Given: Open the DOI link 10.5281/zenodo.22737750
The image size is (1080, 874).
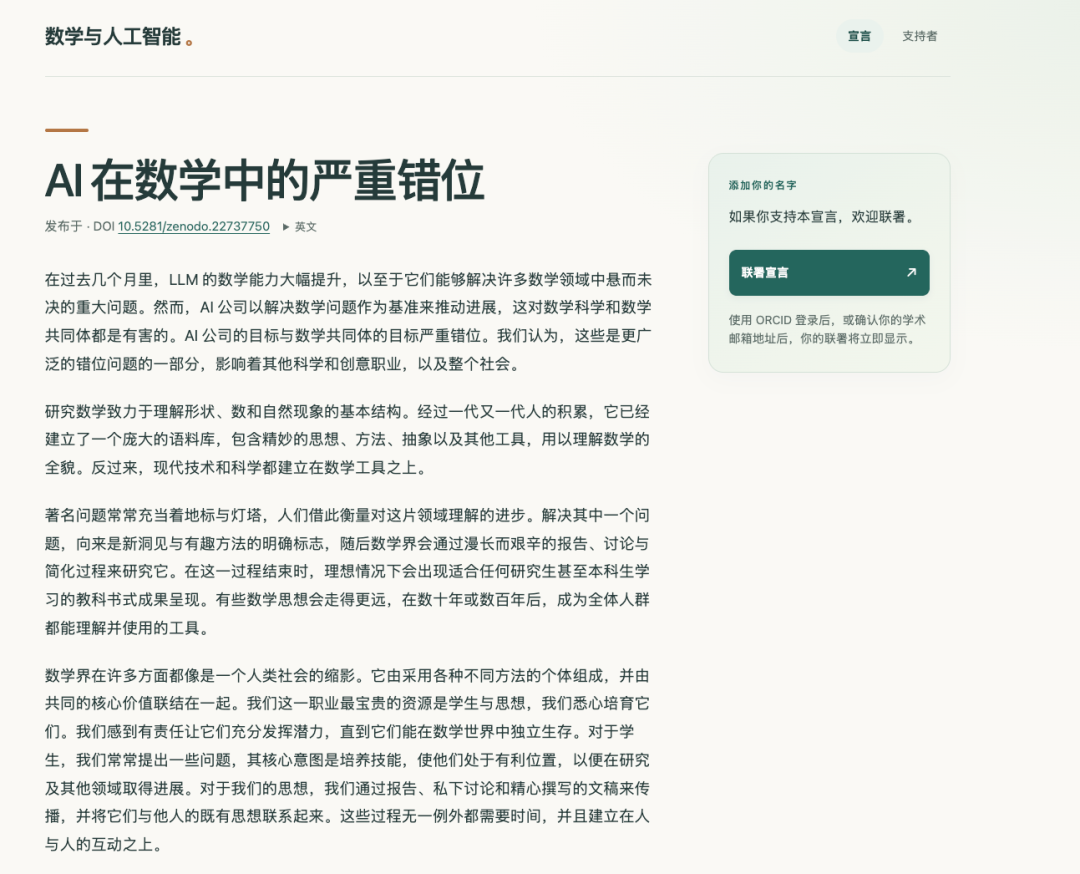Looking at the screenshot, I should click(x=194, y=227).
